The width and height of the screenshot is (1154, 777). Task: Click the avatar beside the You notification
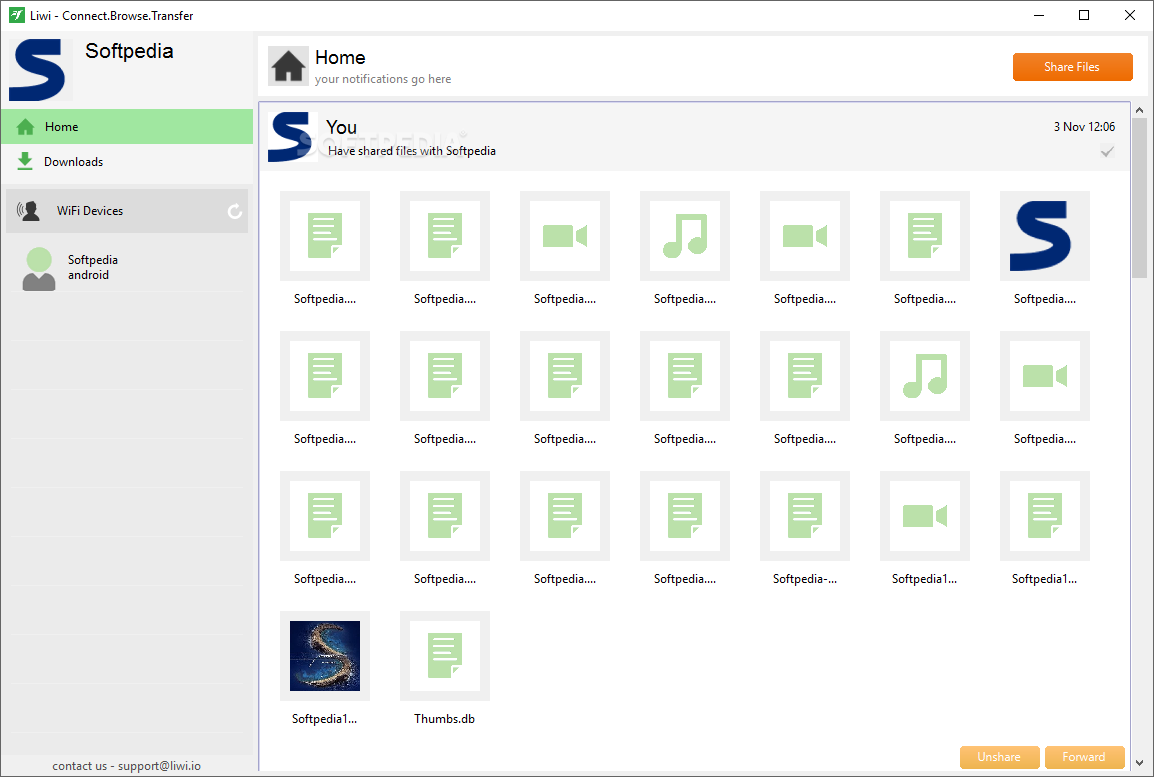point(292,137)
